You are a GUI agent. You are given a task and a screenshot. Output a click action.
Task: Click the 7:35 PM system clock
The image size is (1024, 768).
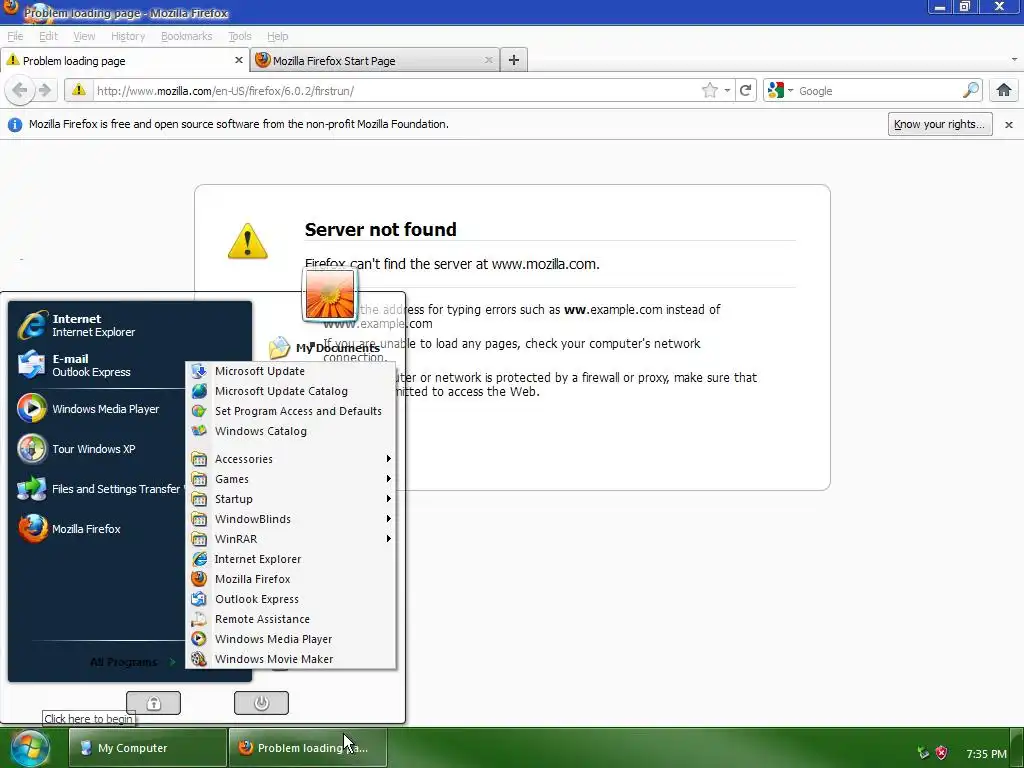pos(986,754)
